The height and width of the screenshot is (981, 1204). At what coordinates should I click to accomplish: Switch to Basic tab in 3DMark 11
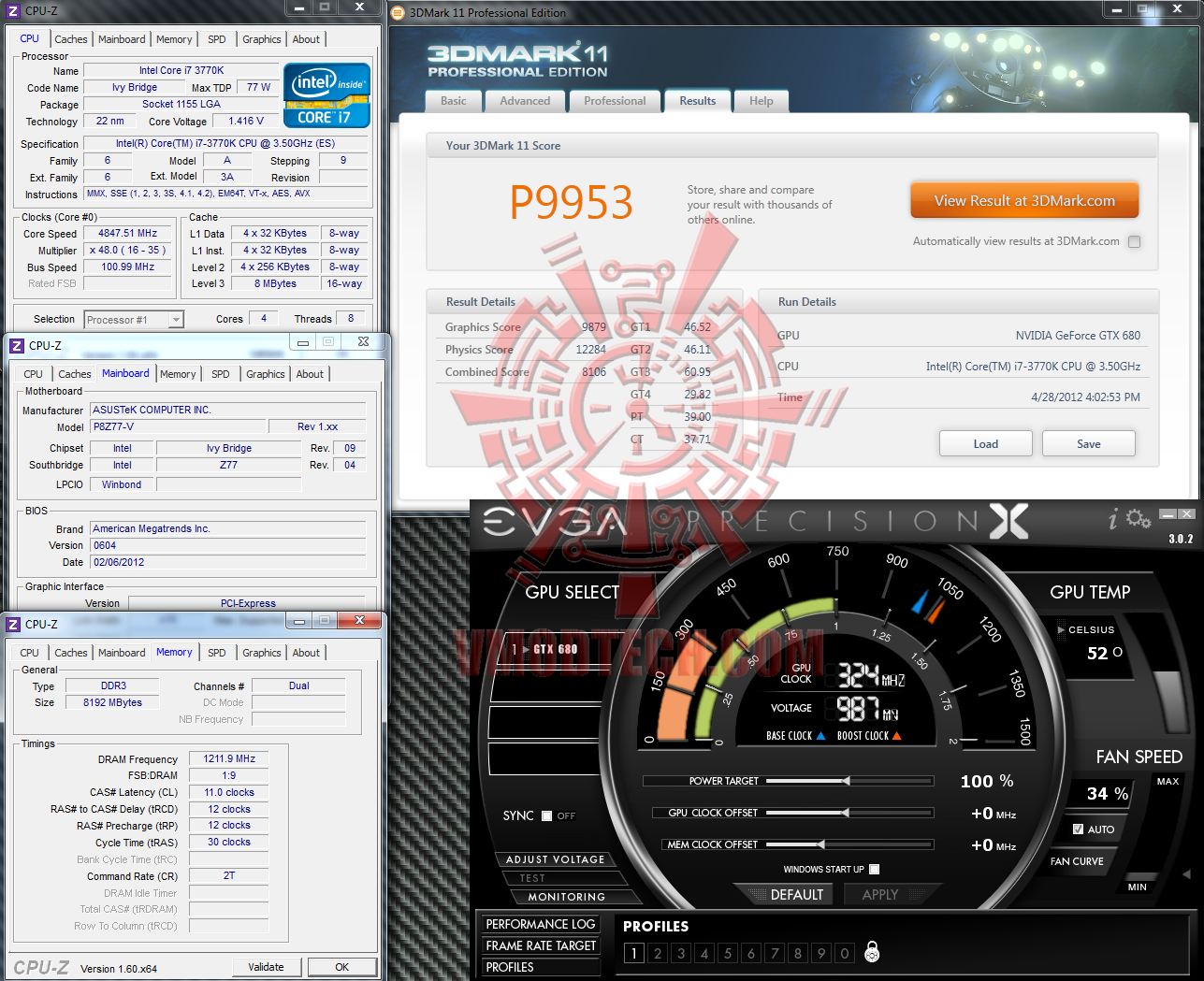454,101
